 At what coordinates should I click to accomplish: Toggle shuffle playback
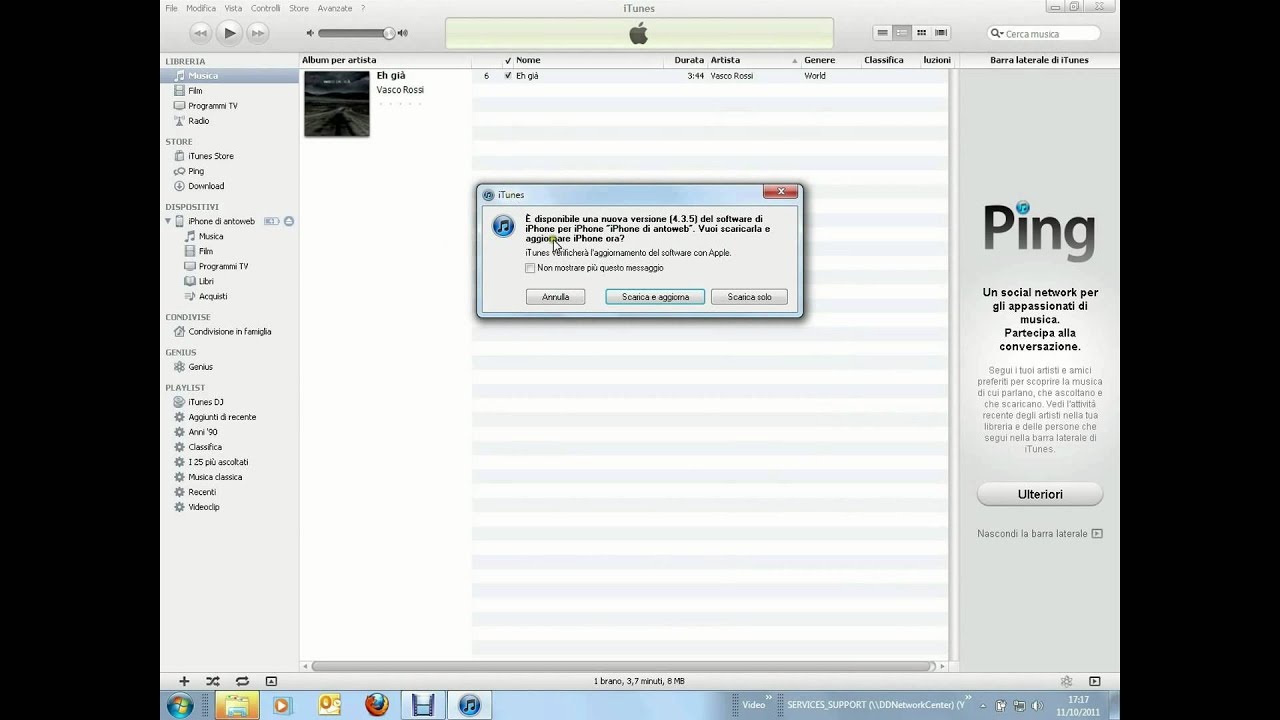point(213,681)
